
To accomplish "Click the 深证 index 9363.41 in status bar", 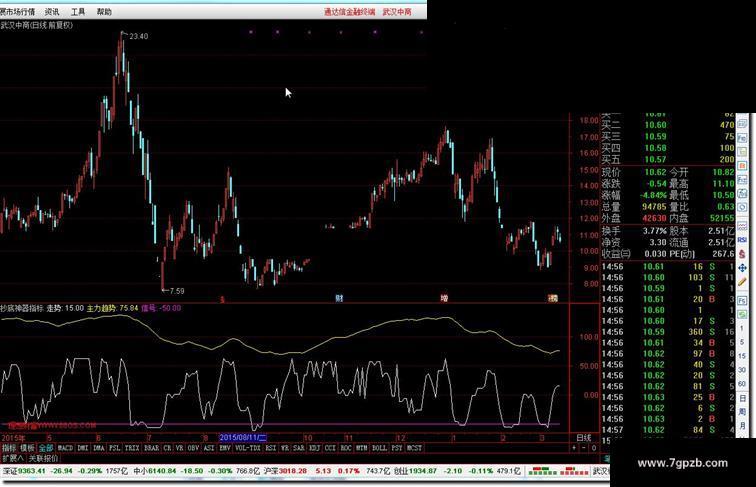I will point(24,471).
